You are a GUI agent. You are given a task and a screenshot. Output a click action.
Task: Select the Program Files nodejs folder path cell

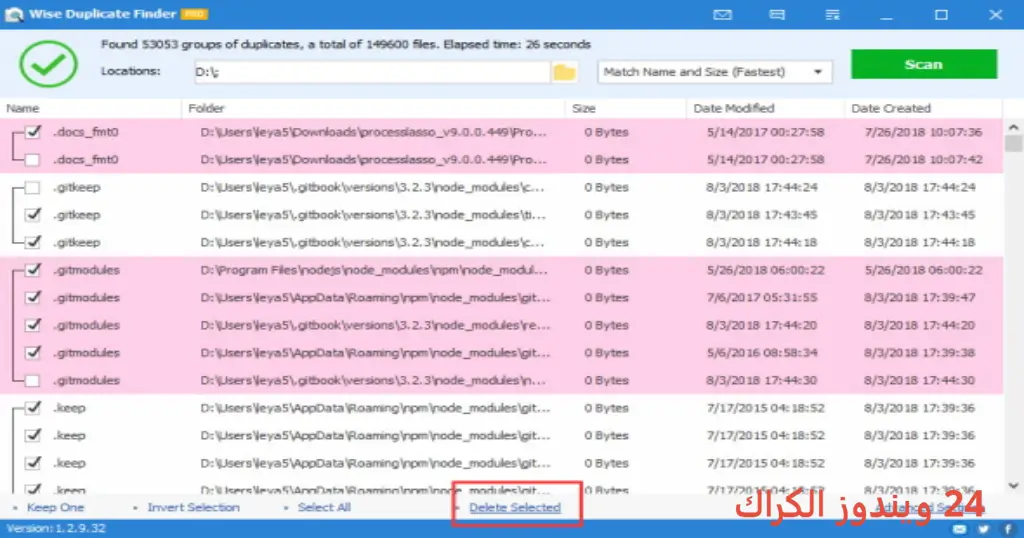click(x=374, y=270)
